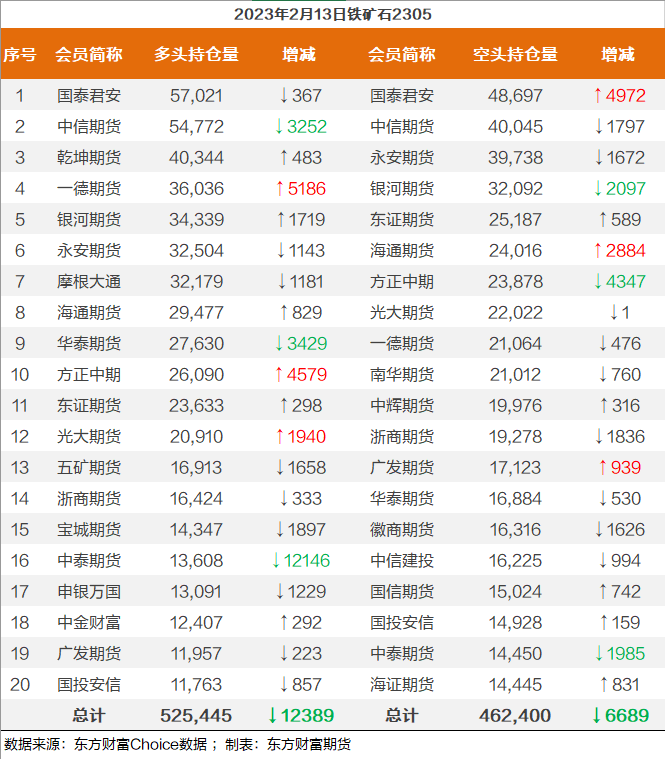Click the table title 2023年2月13日铁矿石2305

332,14
